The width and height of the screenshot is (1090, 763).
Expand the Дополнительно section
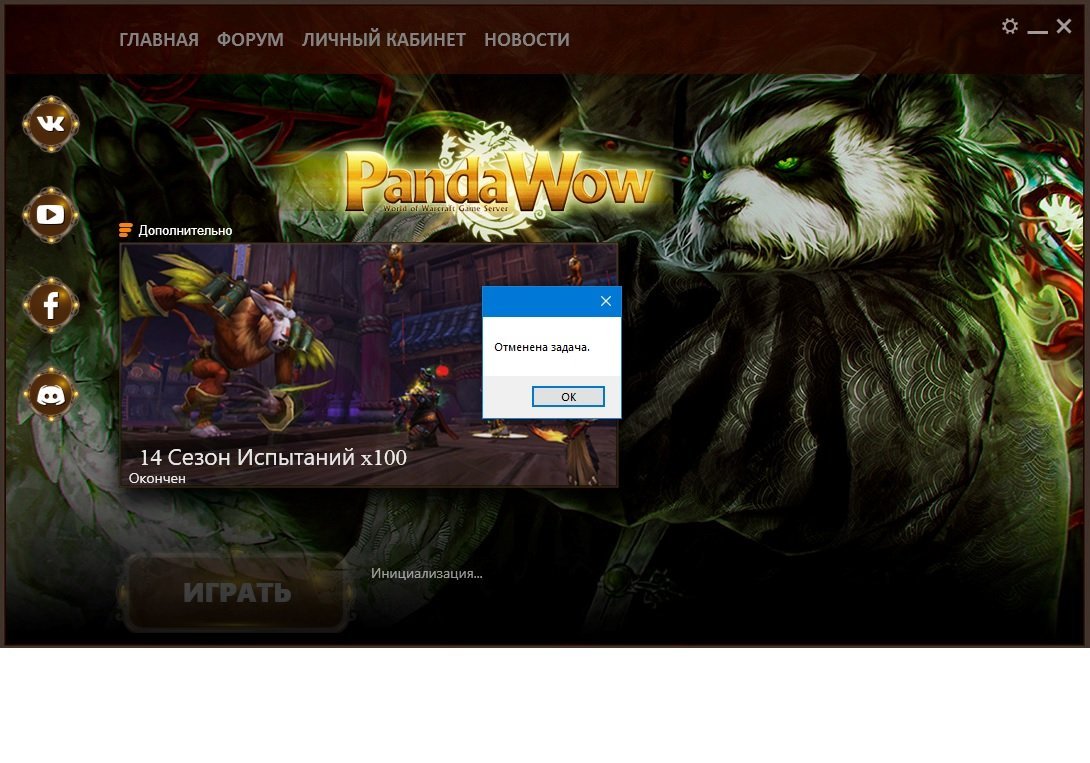coord(176,231)
